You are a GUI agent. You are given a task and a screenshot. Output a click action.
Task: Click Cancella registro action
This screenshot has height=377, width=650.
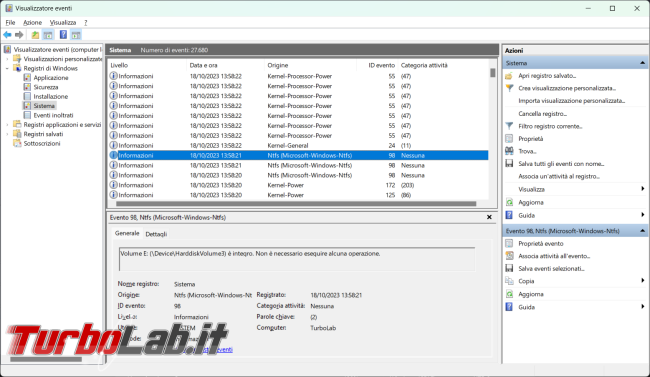click(542, 114)
